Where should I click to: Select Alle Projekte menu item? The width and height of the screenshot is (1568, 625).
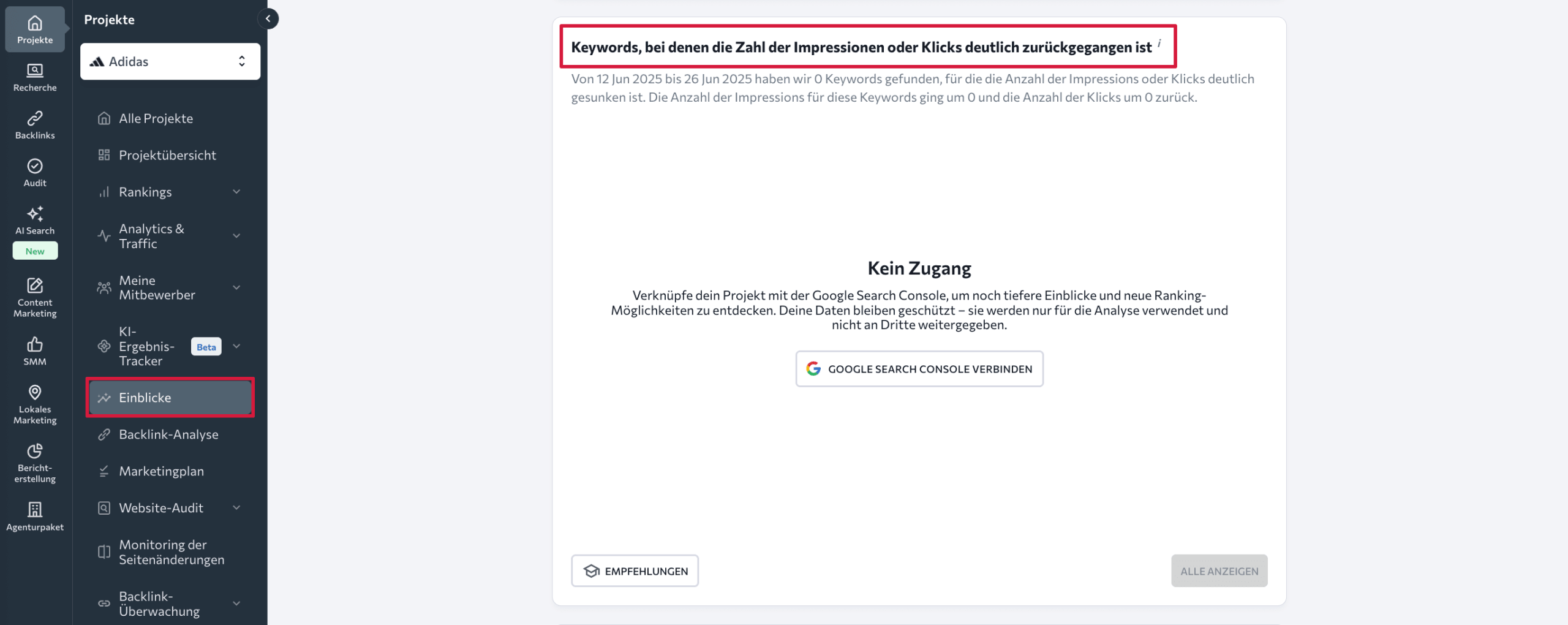tap(170, 118)
